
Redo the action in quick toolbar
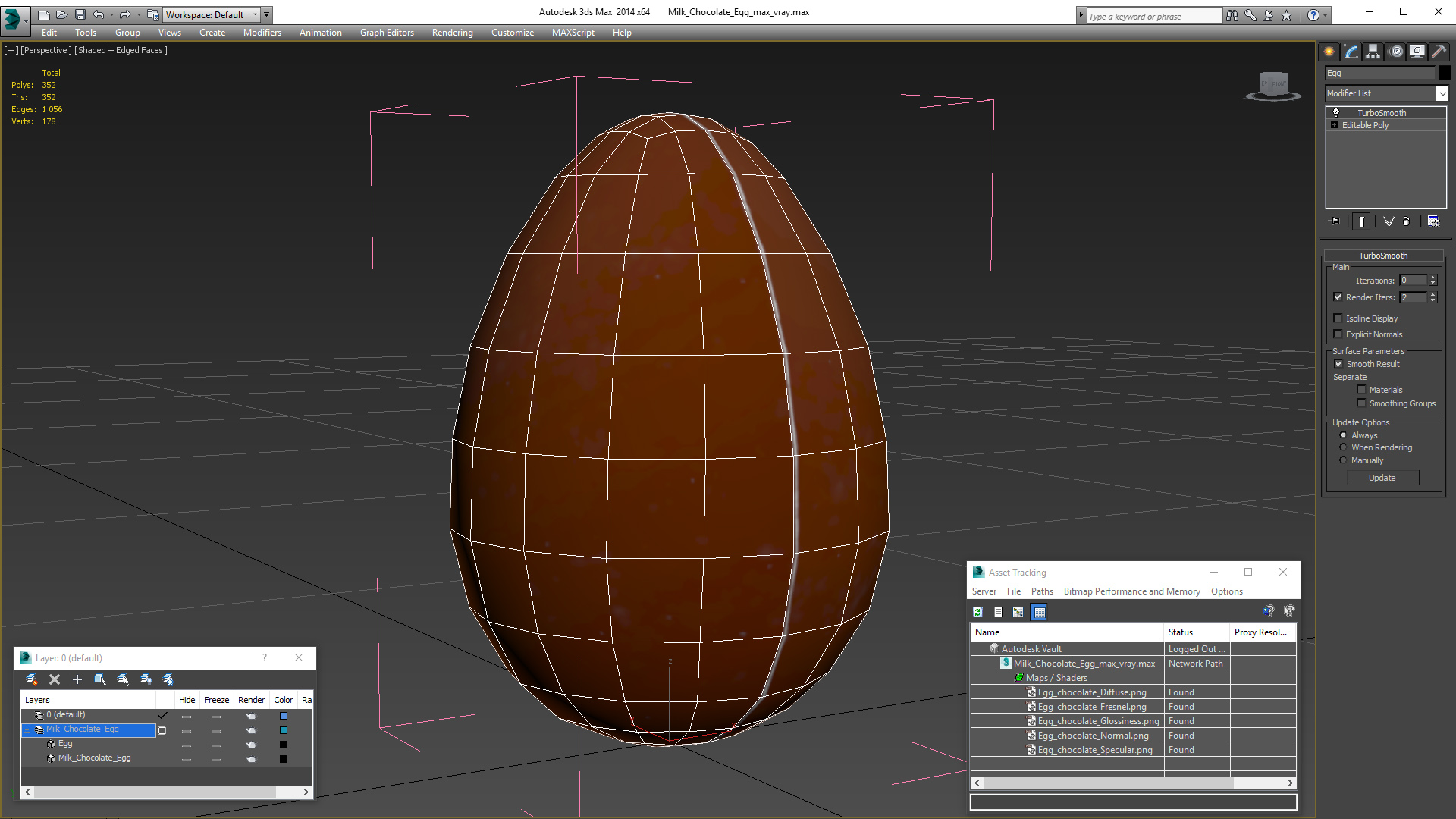click(x=124, y=14)
